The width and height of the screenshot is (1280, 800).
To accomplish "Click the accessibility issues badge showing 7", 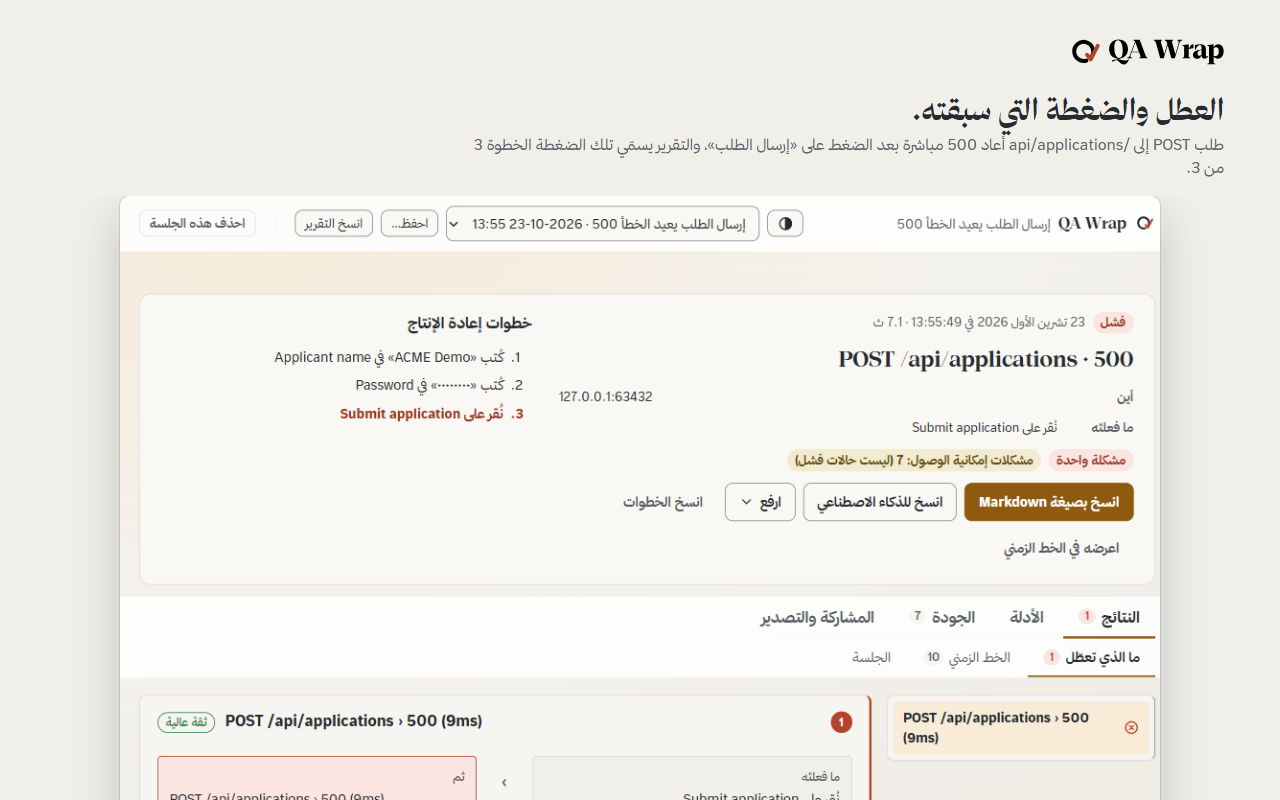I will point(914,460).
